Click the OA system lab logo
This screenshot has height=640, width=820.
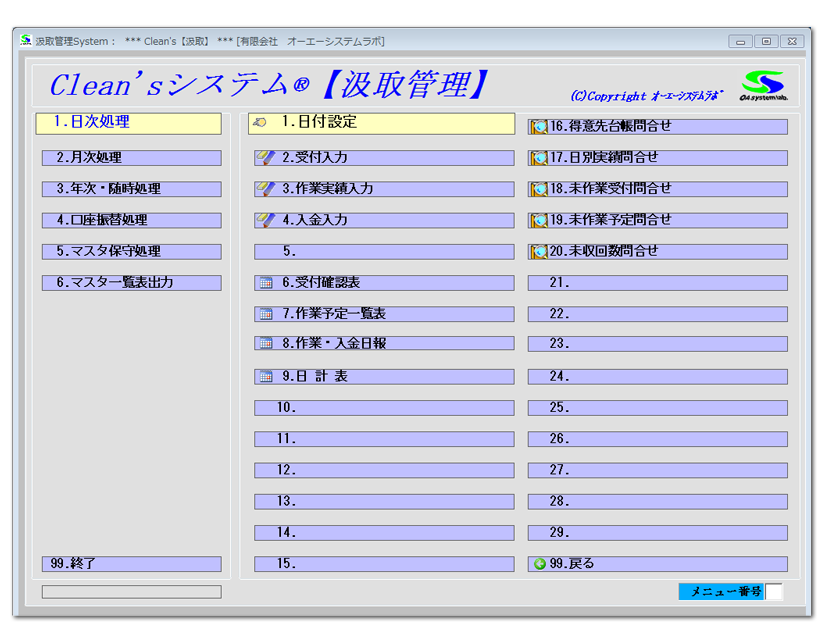763,85
